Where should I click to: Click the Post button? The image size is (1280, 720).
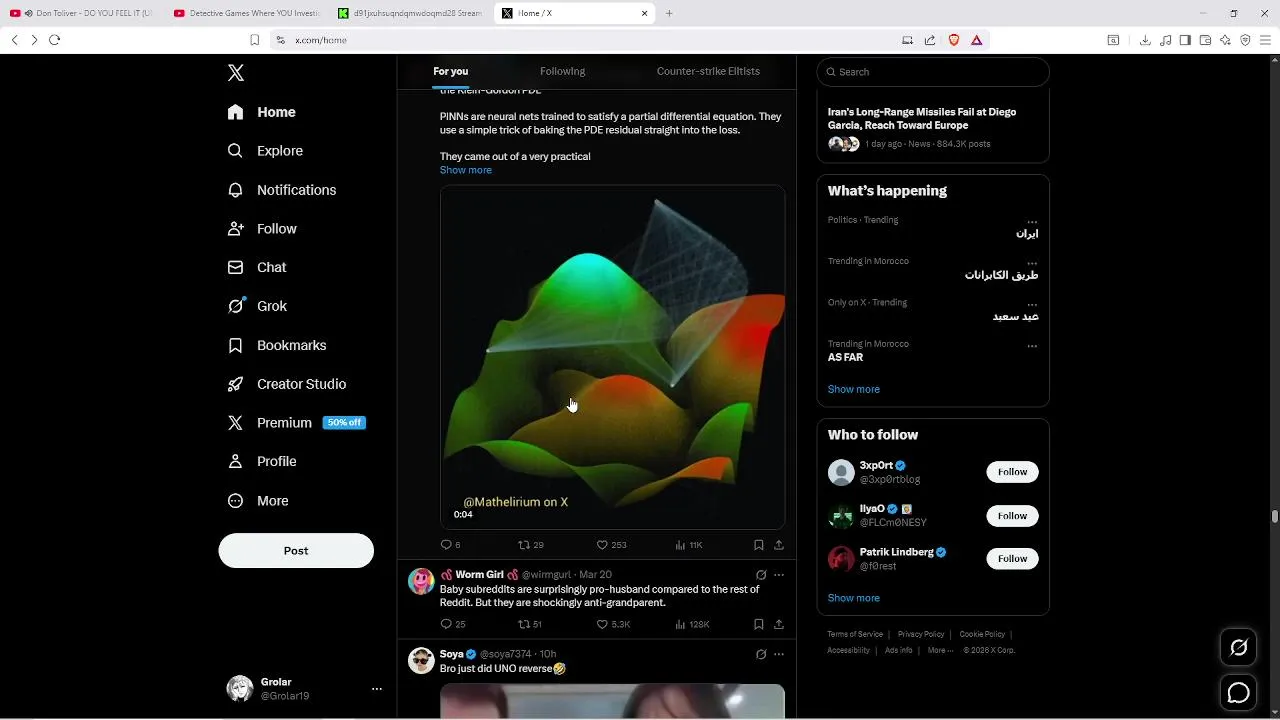296,551
